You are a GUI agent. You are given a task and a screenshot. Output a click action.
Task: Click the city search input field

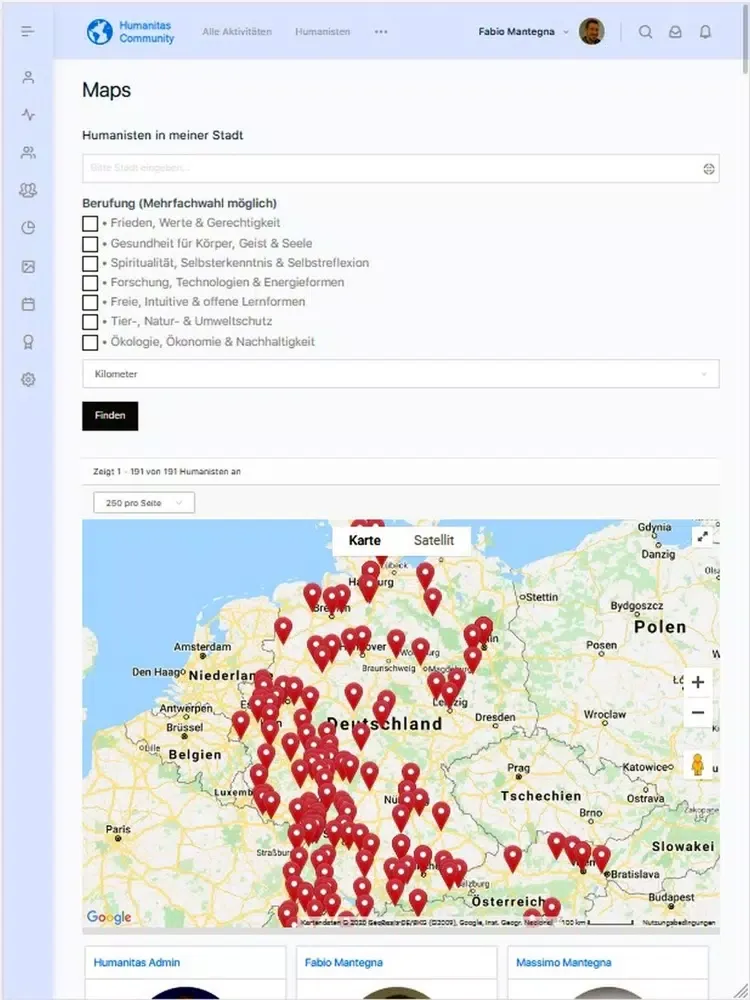(x=401, y=168)
